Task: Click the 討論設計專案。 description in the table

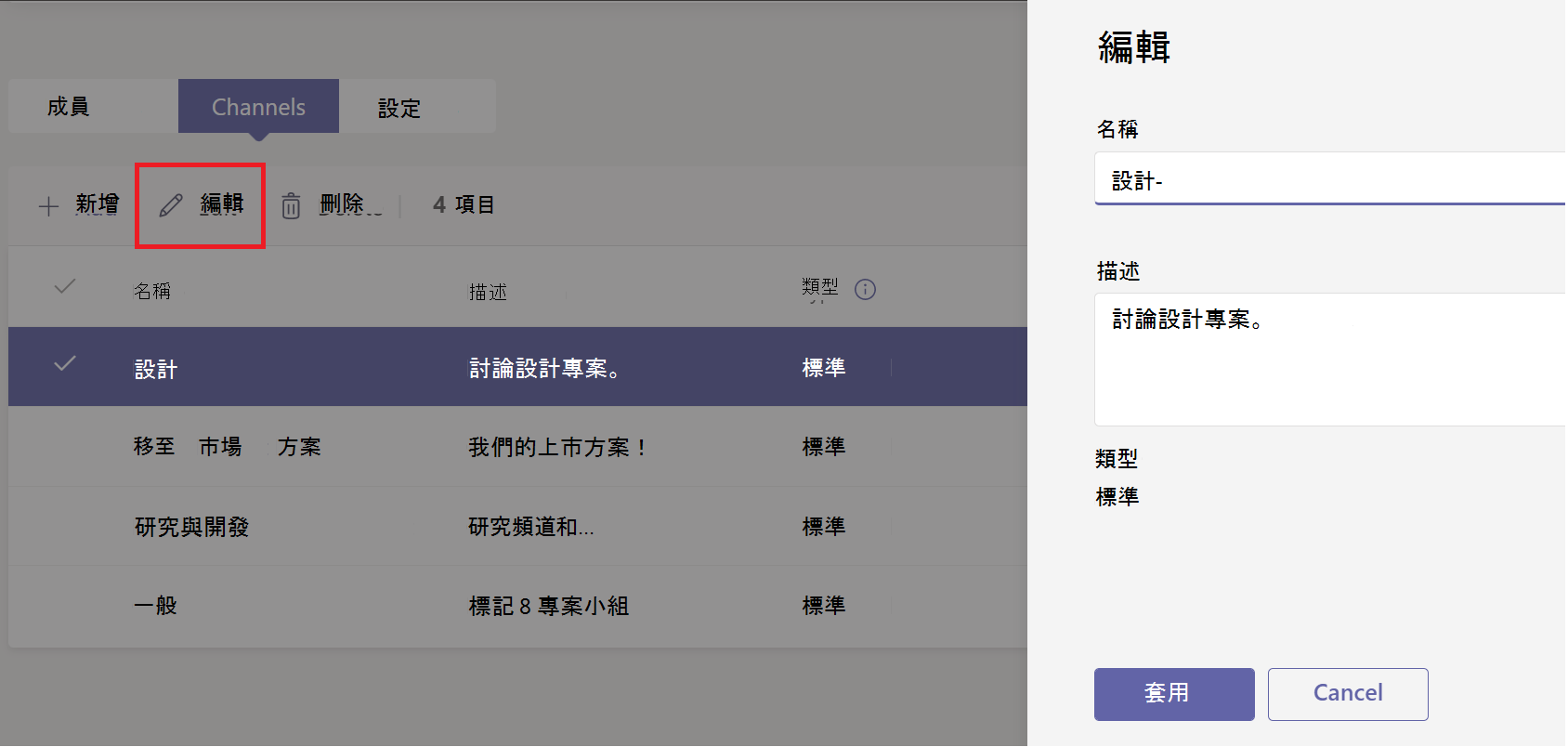Action: point(544,369)
